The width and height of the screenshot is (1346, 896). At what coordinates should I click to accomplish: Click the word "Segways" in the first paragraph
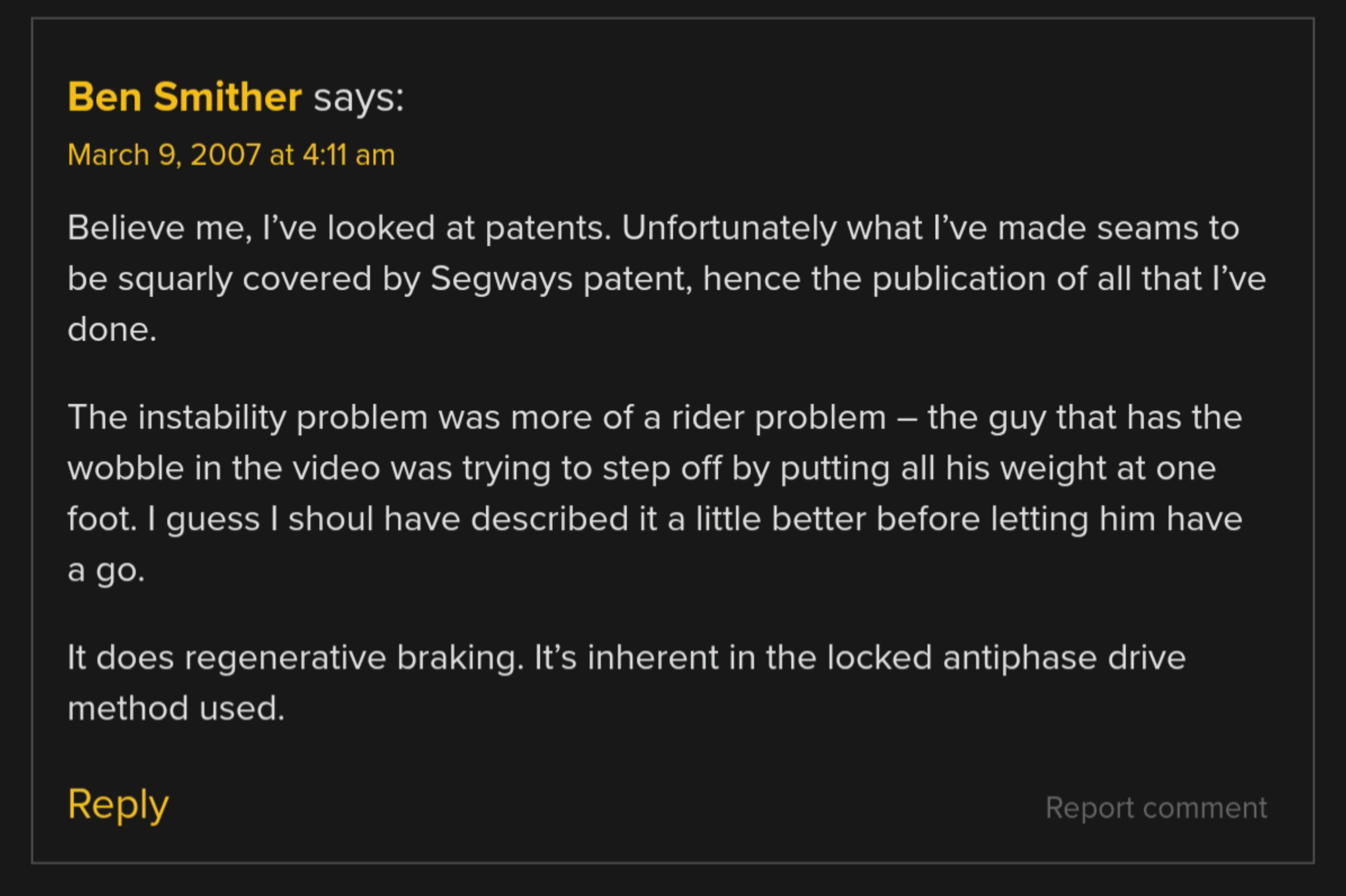(x=501, y=280)
